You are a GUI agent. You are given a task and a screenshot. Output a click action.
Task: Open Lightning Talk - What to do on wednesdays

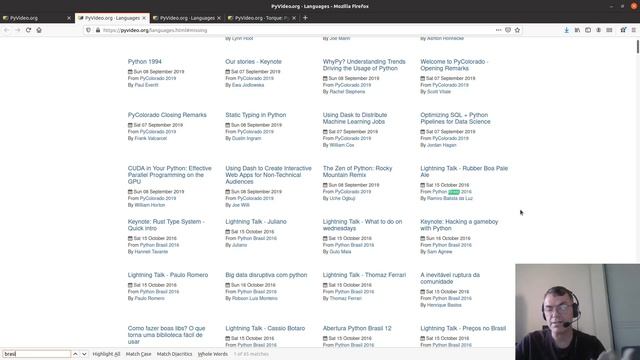tap(362, 225)
